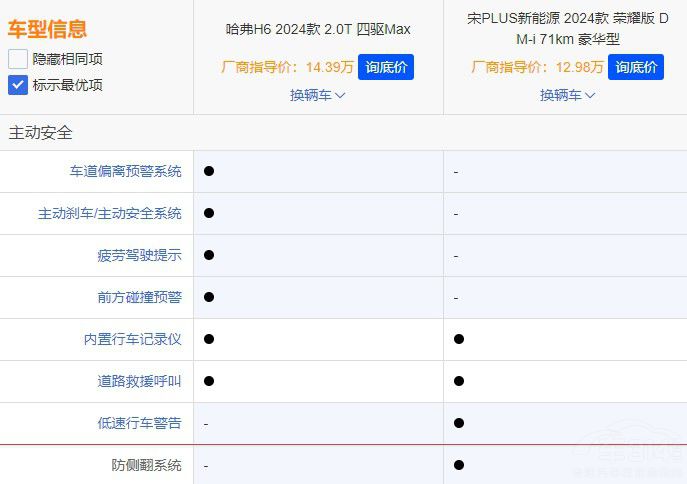Click the 车道偏离预警系统 row label
The width and height of the screenshot is (687, 484).
125,171
